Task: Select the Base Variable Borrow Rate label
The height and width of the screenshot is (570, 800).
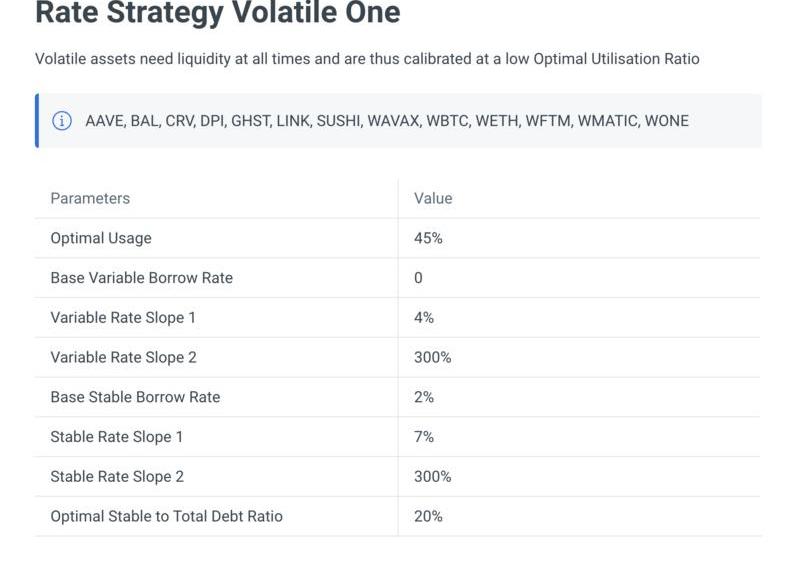Action: click(x=142, y=278)
